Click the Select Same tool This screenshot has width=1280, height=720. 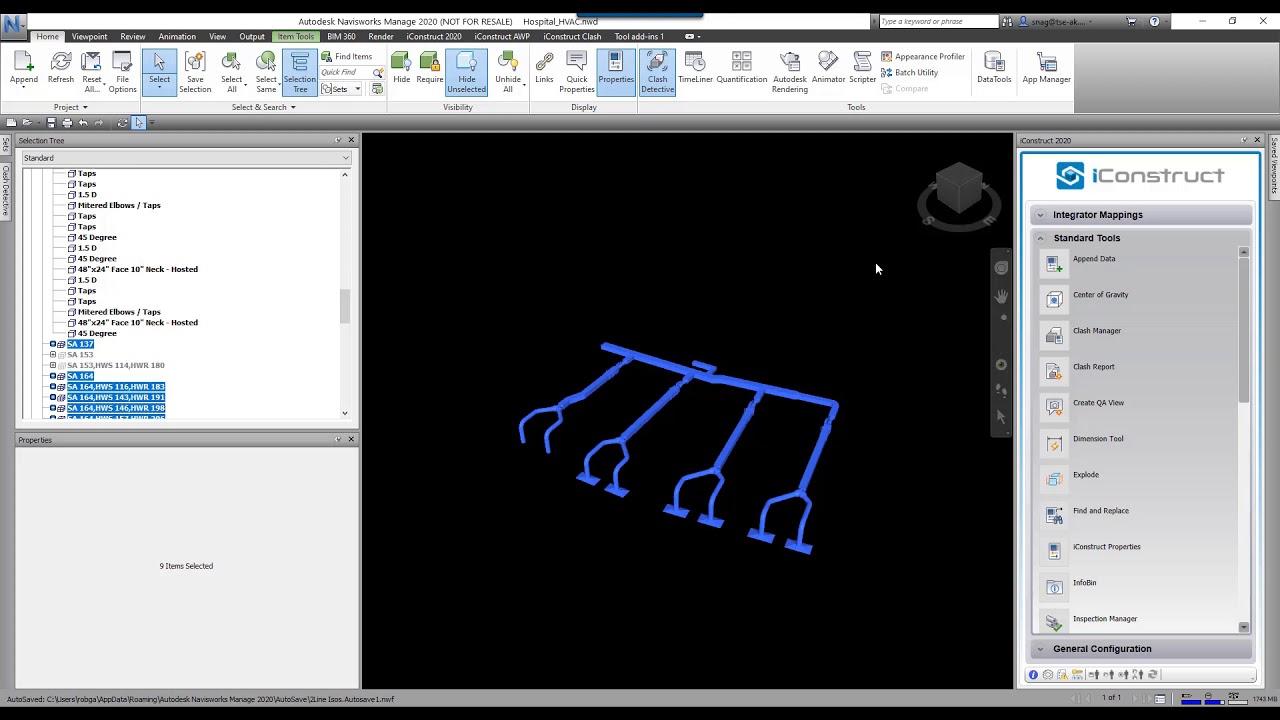(x=266, y=72)
